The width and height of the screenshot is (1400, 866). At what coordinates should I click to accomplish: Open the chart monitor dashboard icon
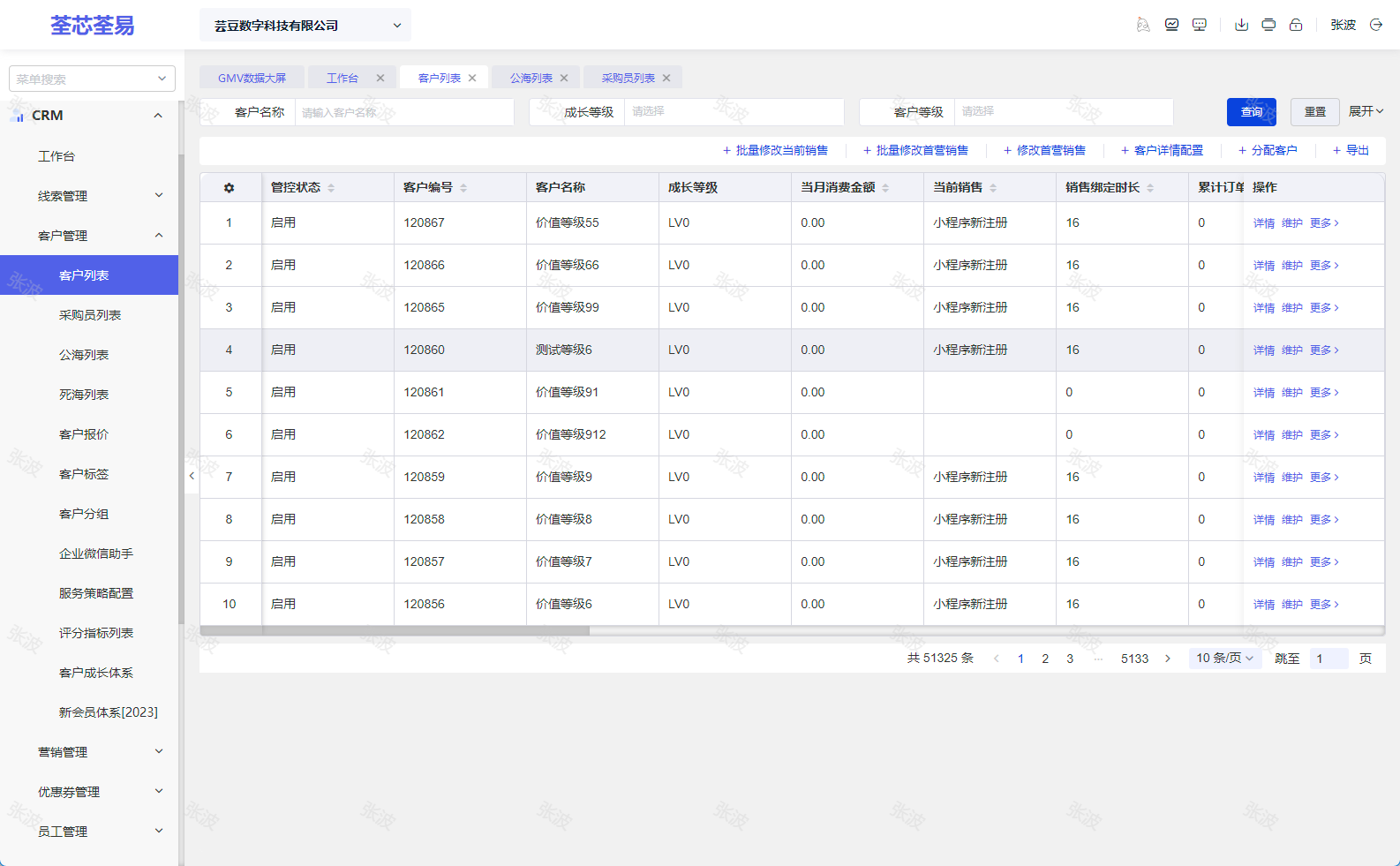[x=1171, y=25]
